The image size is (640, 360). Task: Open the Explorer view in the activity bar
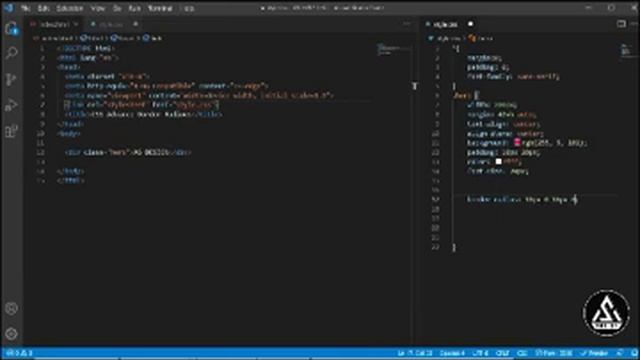click(x=11, y=29)
